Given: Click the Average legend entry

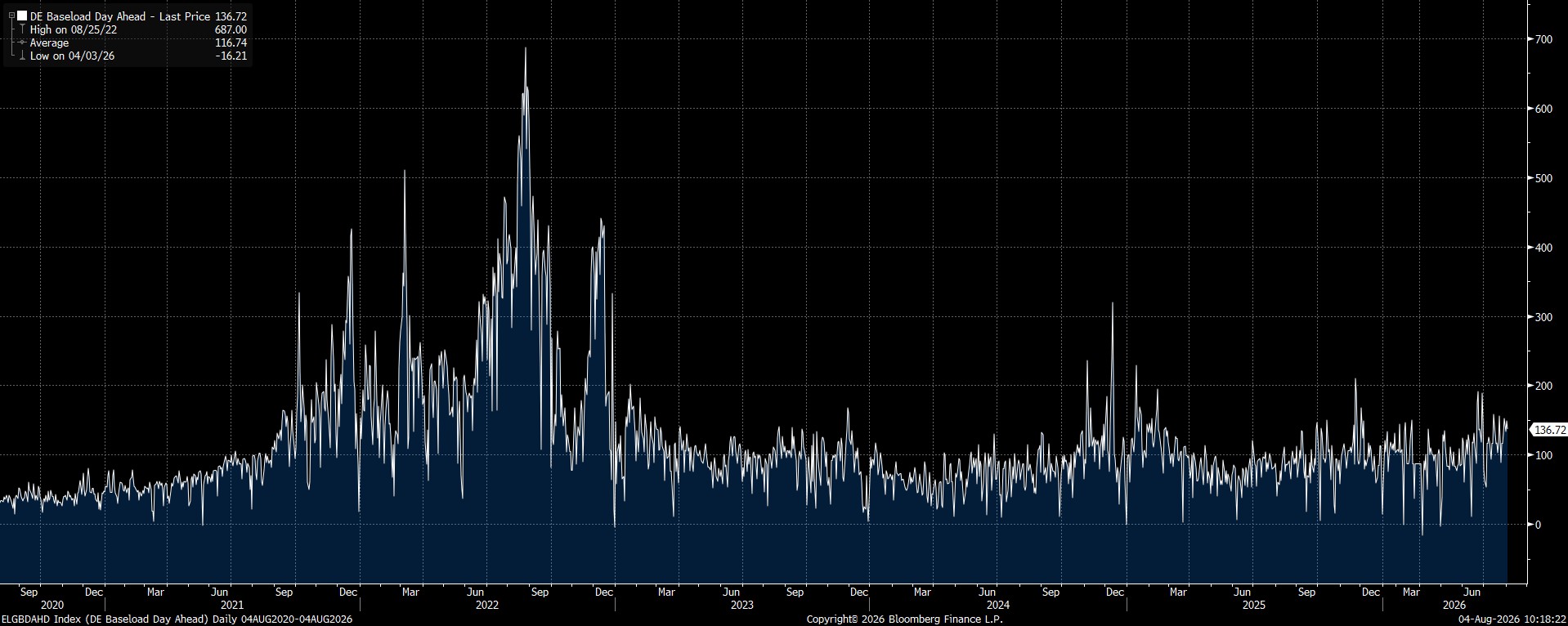Looking at the screenshot, I should click(x=49, y=42).
